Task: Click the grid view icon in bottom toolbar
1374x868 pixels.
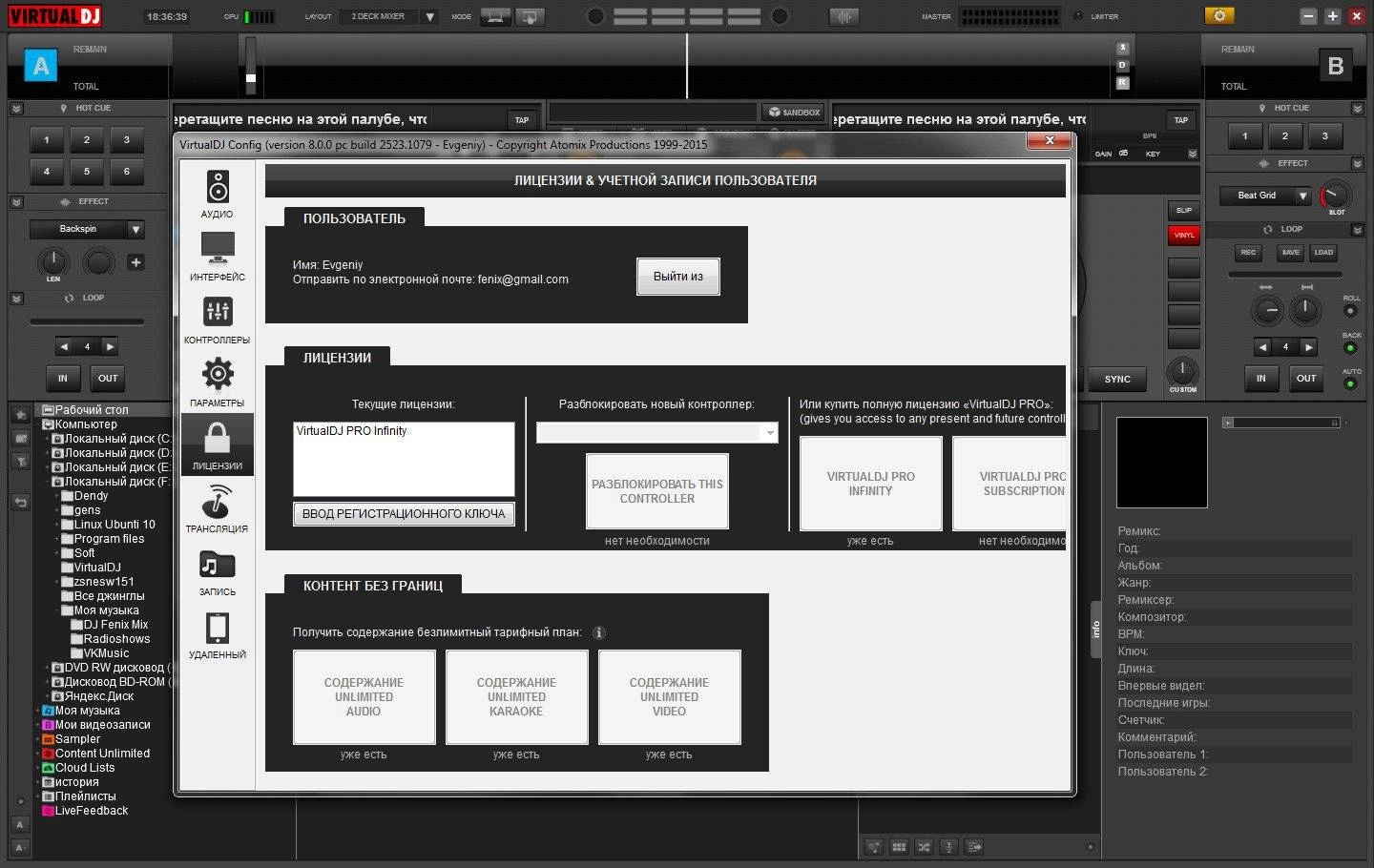Action: (899, 847)
